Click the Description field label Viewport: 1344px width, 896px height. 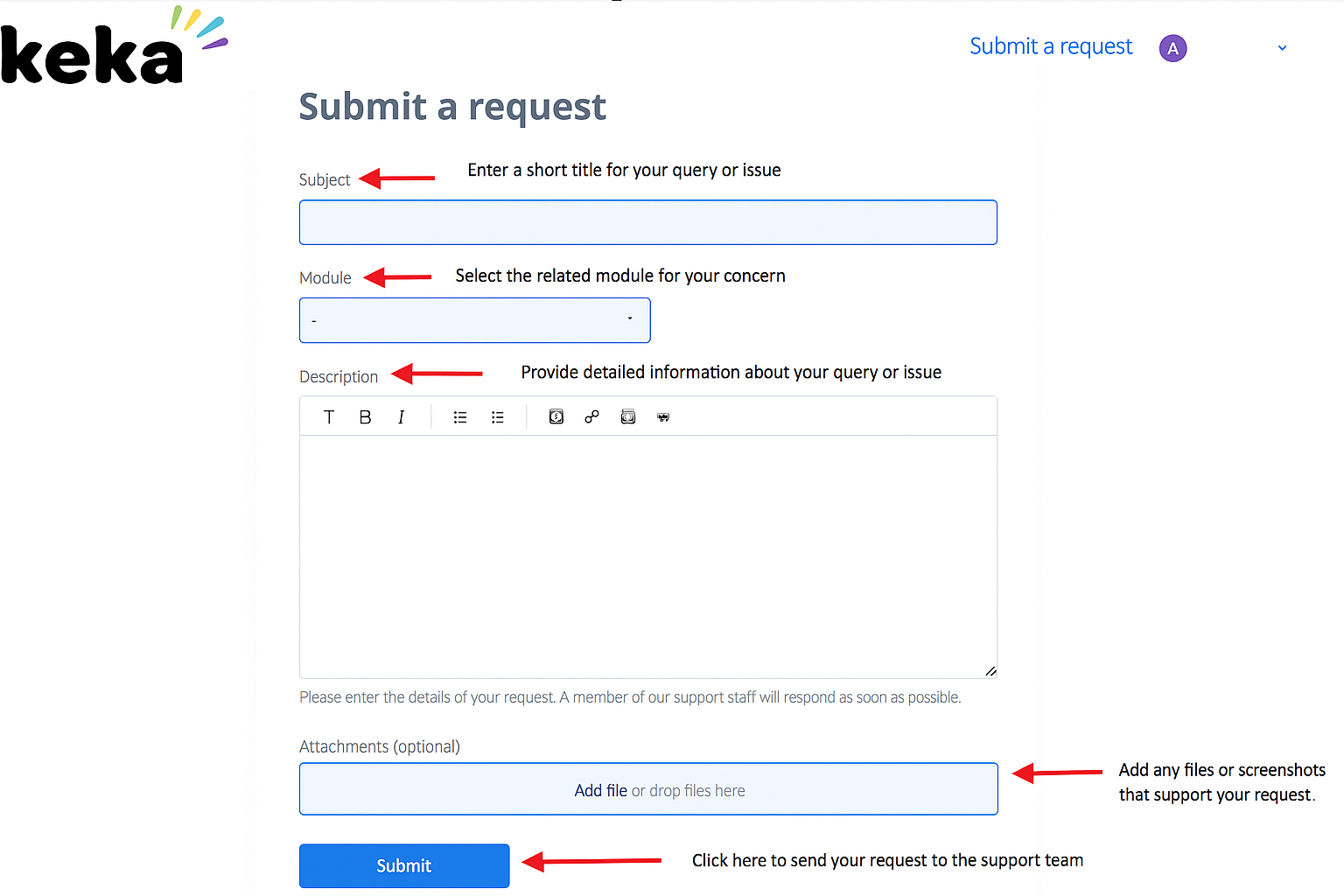click(339, 377)
